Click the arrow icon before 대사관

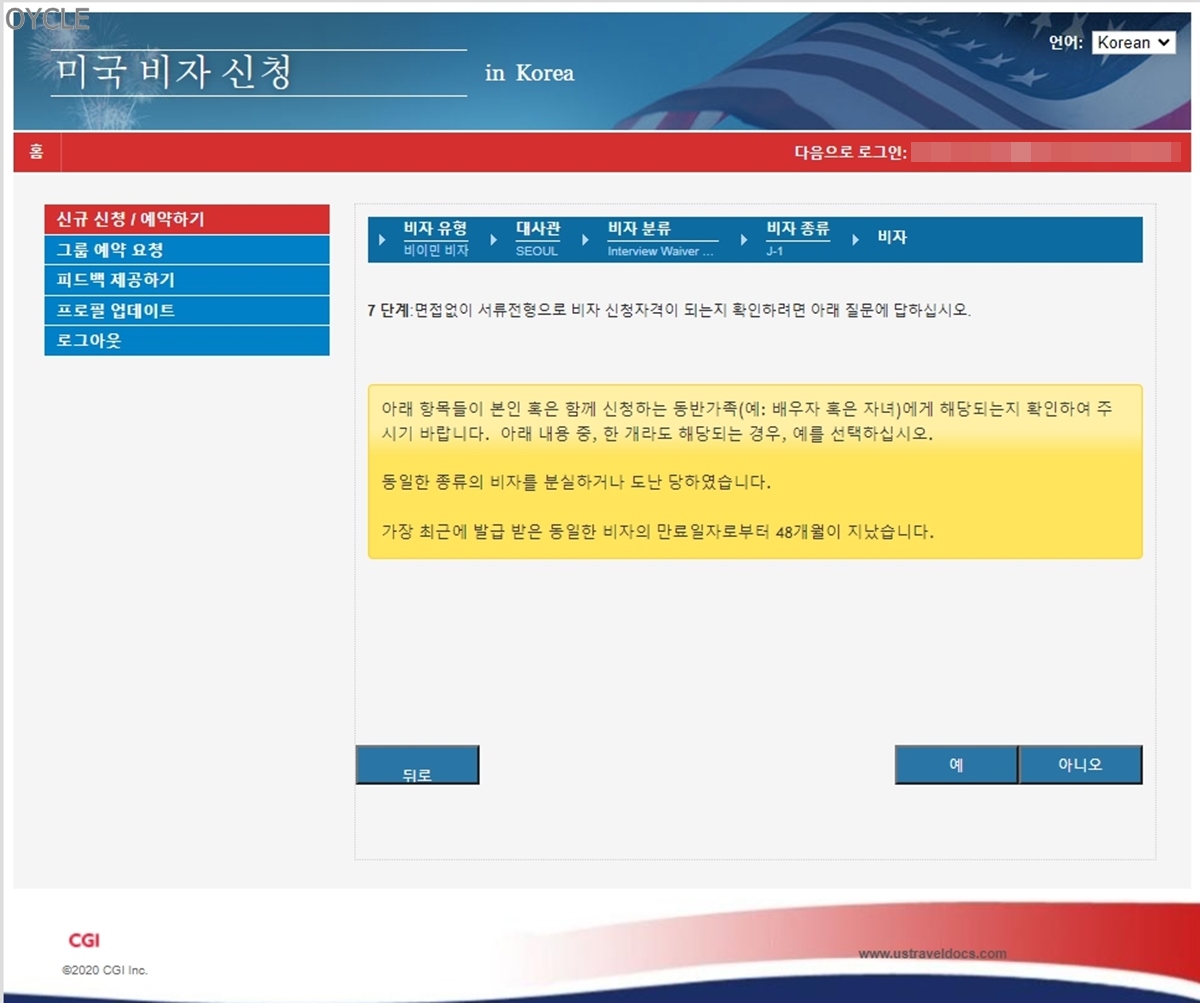[494, 240]
